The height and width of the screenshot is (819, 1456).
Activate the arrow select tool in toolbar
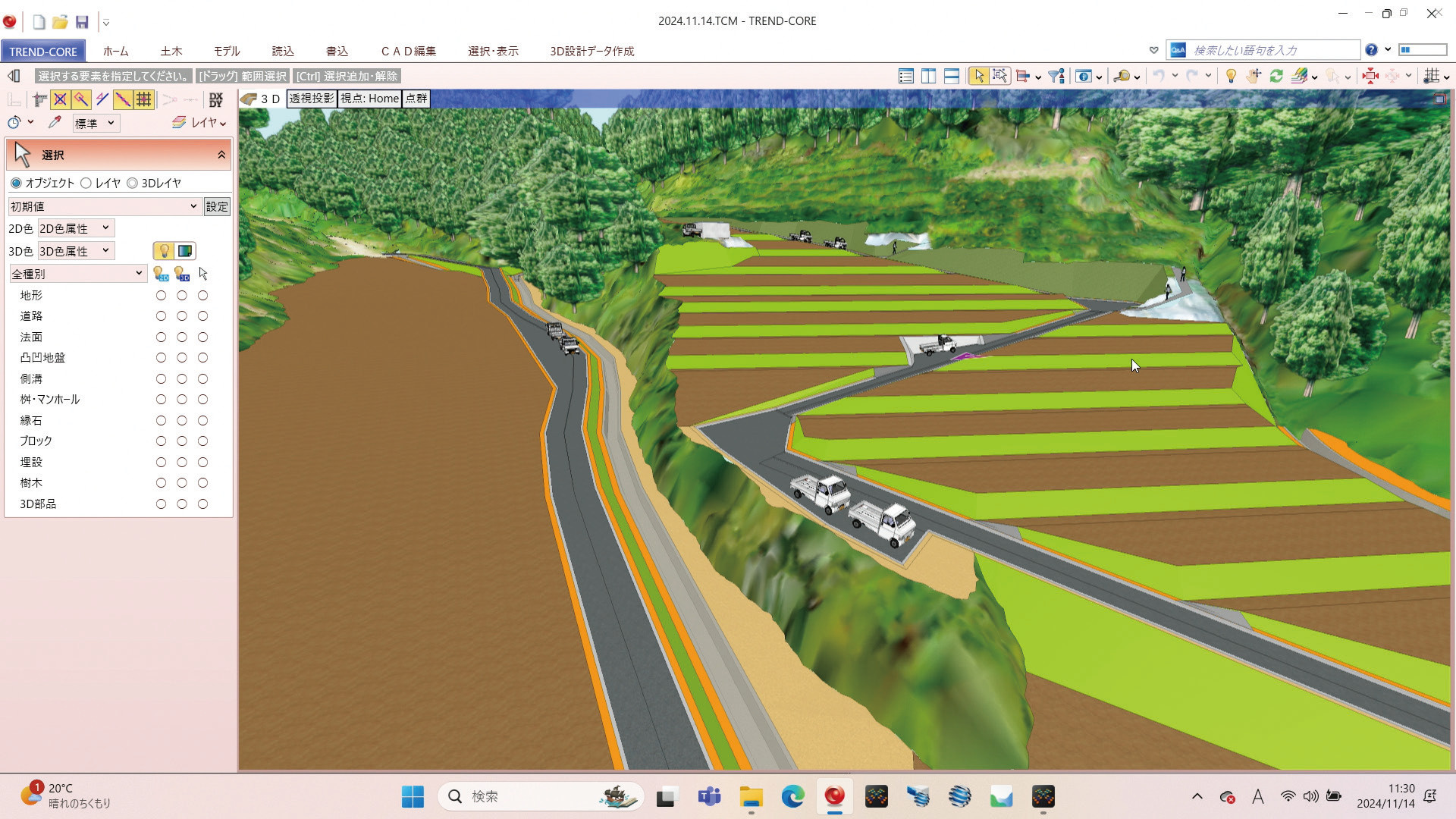pos(978,76)
